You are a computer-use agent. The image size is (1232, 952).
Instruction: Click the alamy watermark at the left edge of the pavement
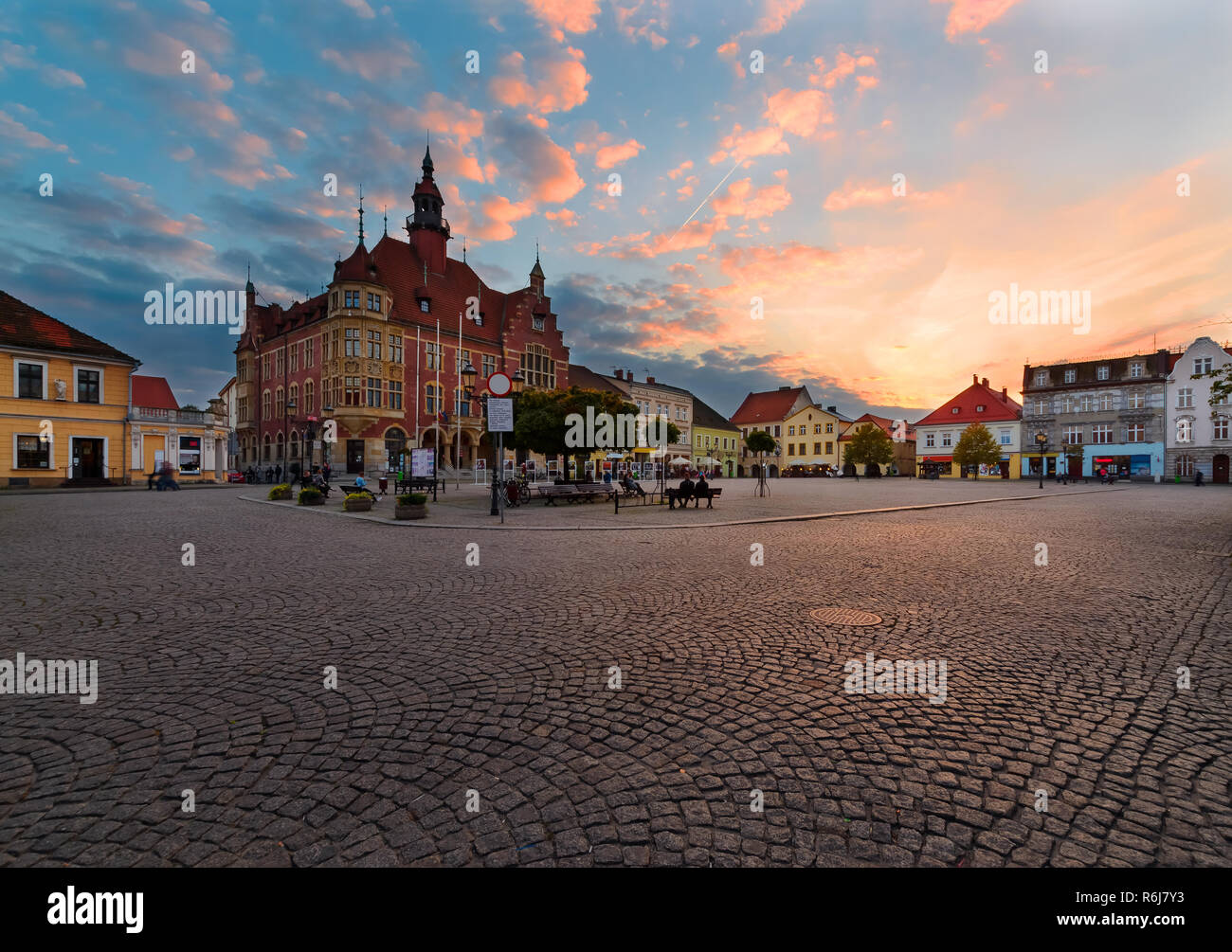48,678
